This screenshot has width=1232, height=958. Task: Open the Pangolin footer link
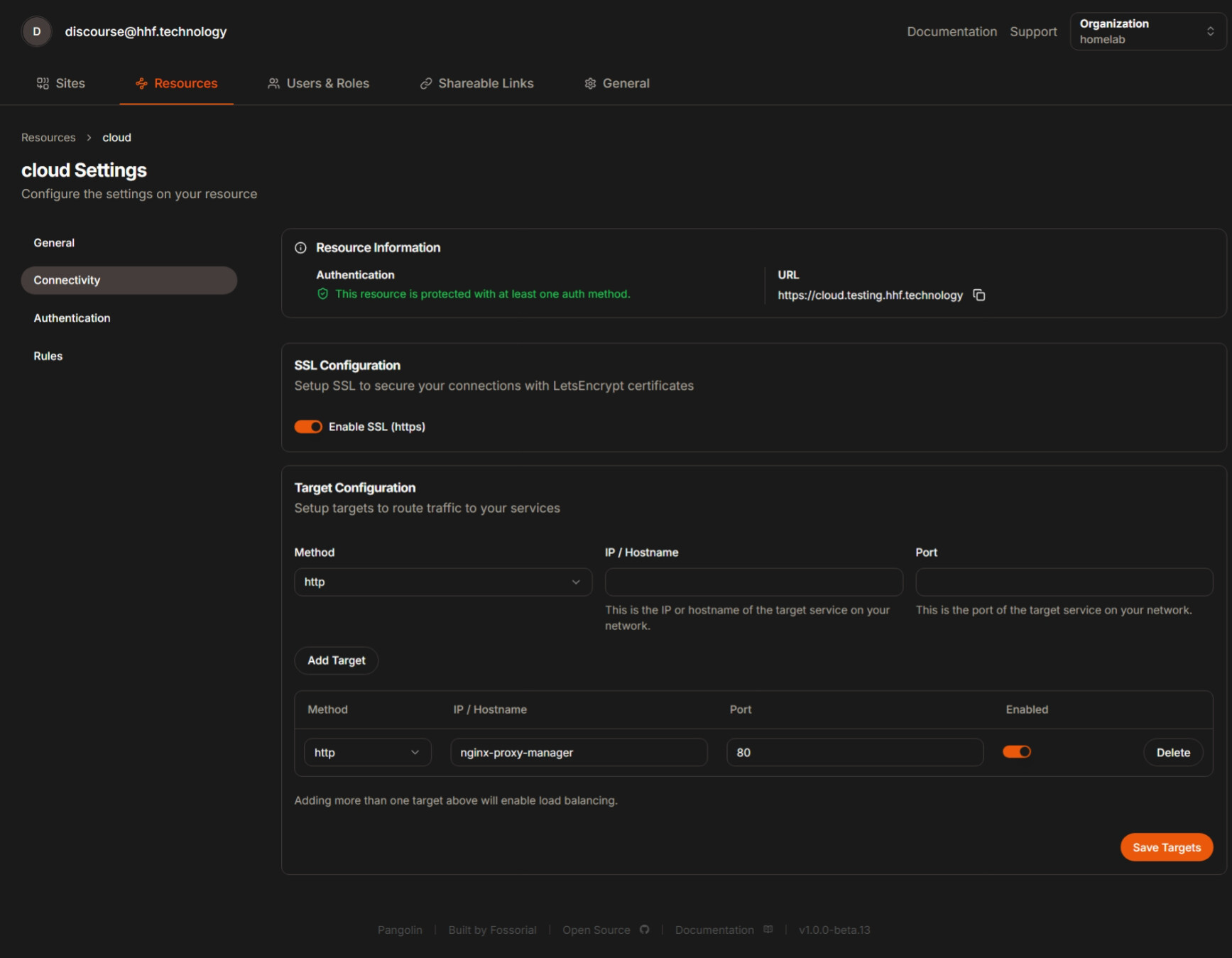pos(400,930)
